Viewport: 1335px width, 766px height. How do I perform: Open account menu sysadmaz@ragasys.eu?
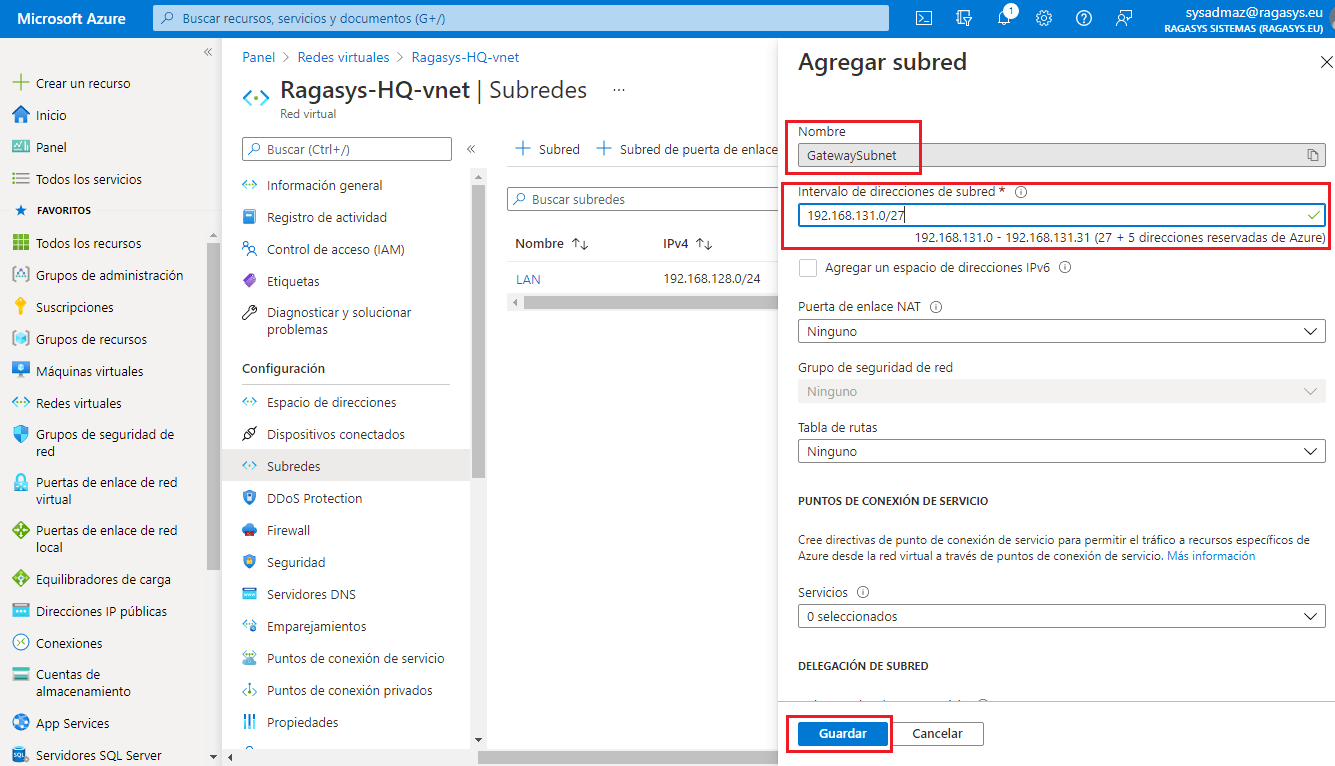pyautogui.click(x=1245, y=18)
